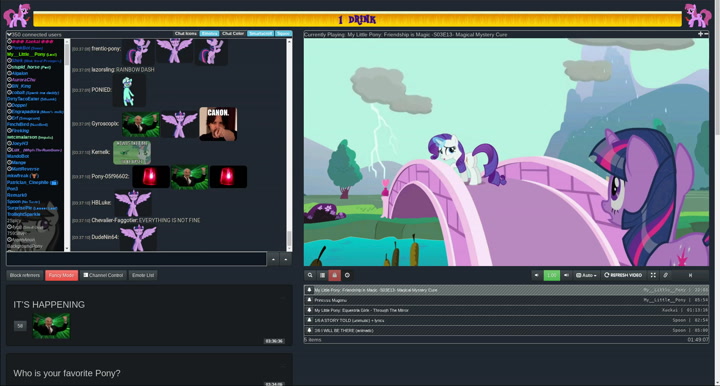The width and height of the screenshot is (720, 386).
Task: Click the link icon near fullscreen
Action: [665, 275]
